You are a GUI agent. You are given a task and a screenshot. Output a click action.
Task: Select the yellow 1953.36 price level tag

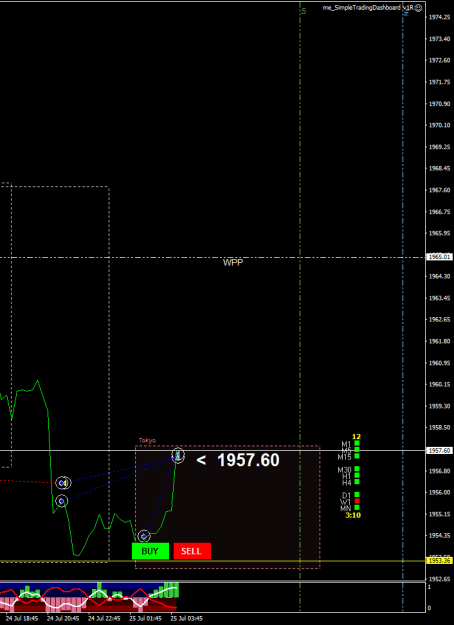coord(440,561)
